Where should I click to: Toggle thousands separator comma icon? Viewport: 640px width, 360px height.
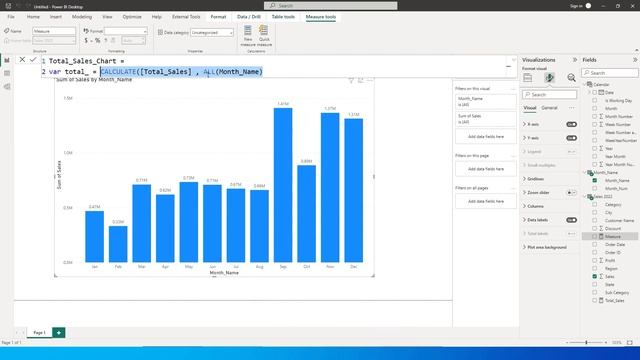tap(106, 40)
